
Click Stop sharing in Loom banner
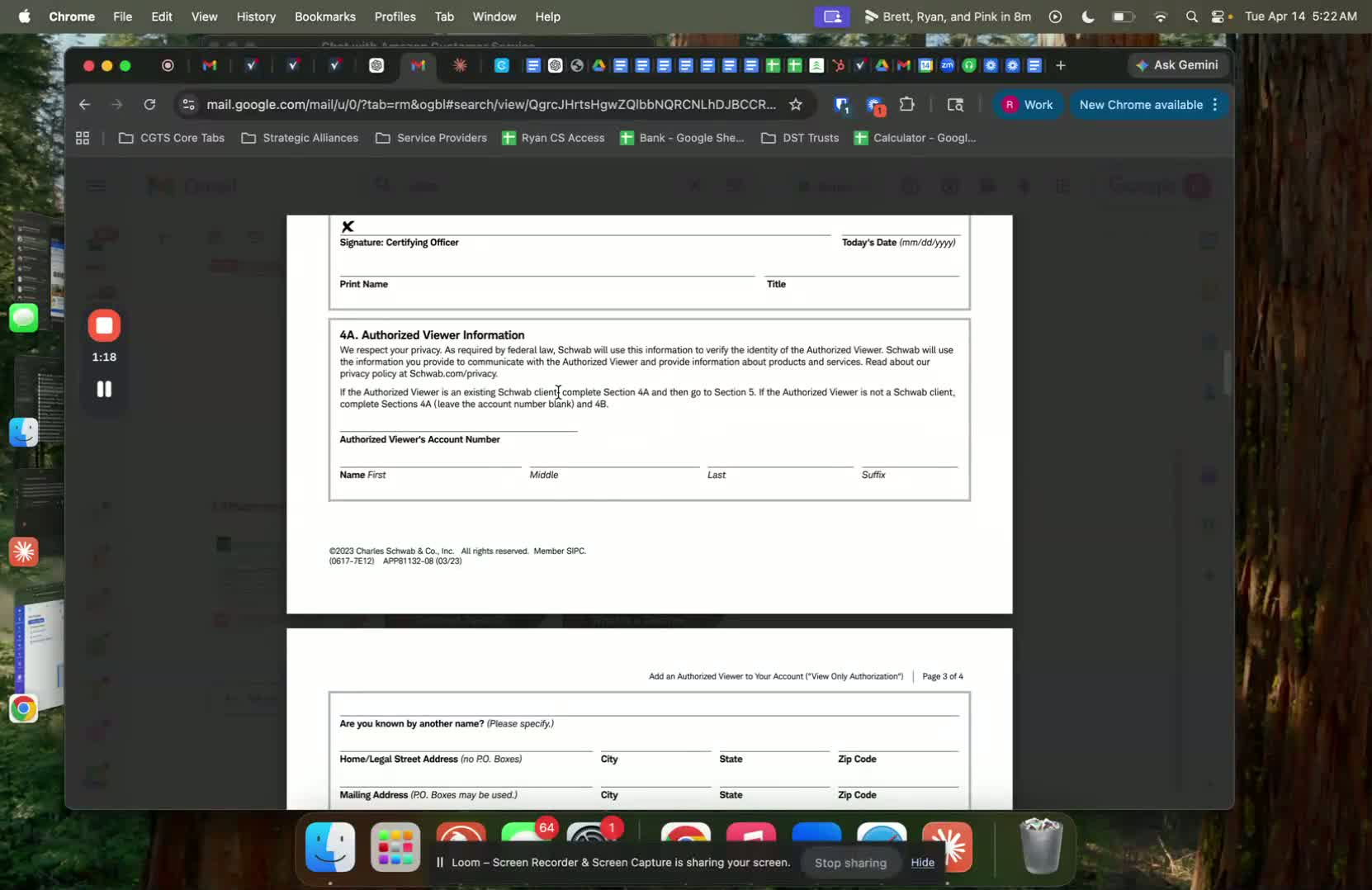click(850, 862)
